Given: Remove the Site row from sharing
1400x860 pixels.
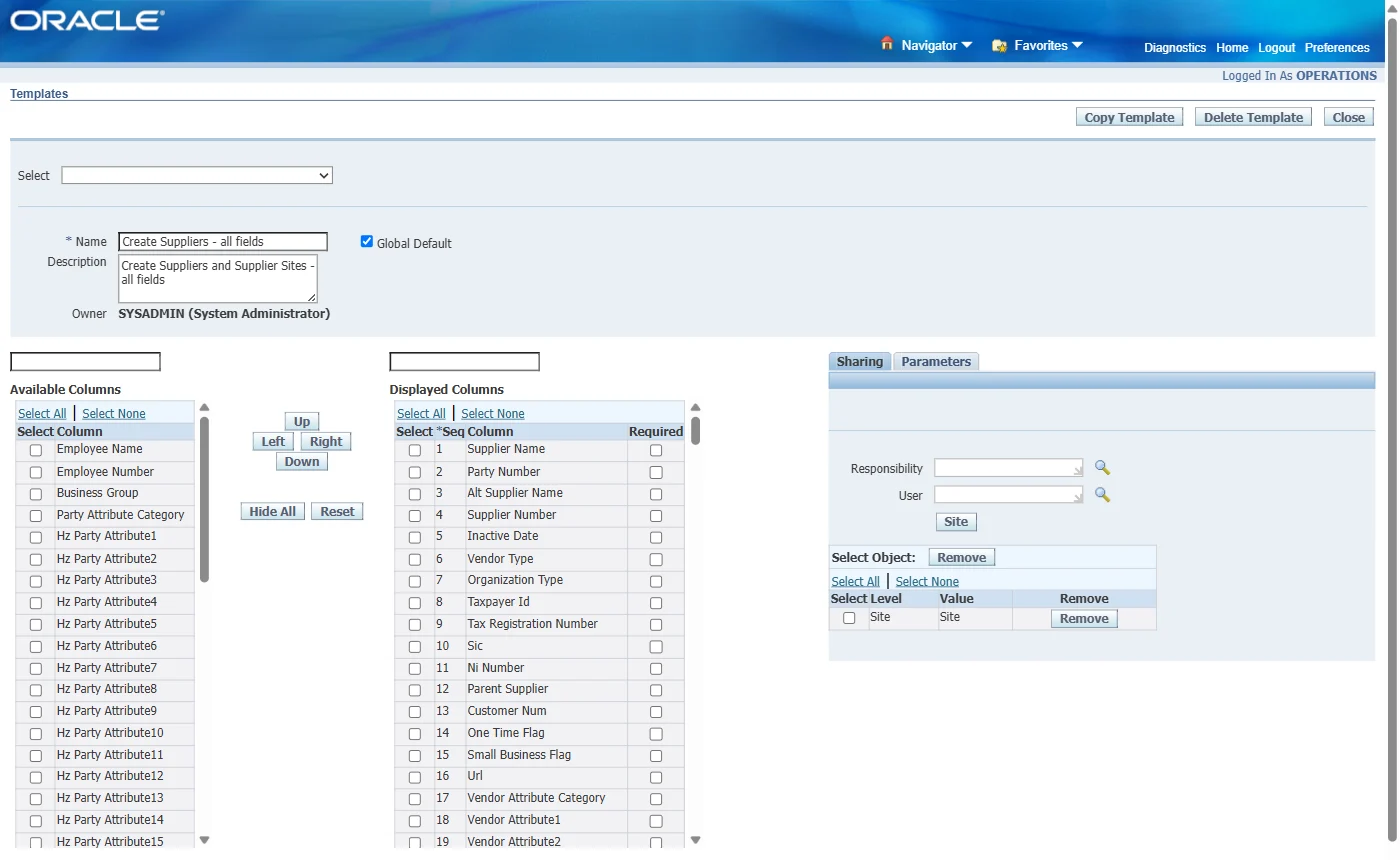Looking at the screenshot, I should [1084, 619].
